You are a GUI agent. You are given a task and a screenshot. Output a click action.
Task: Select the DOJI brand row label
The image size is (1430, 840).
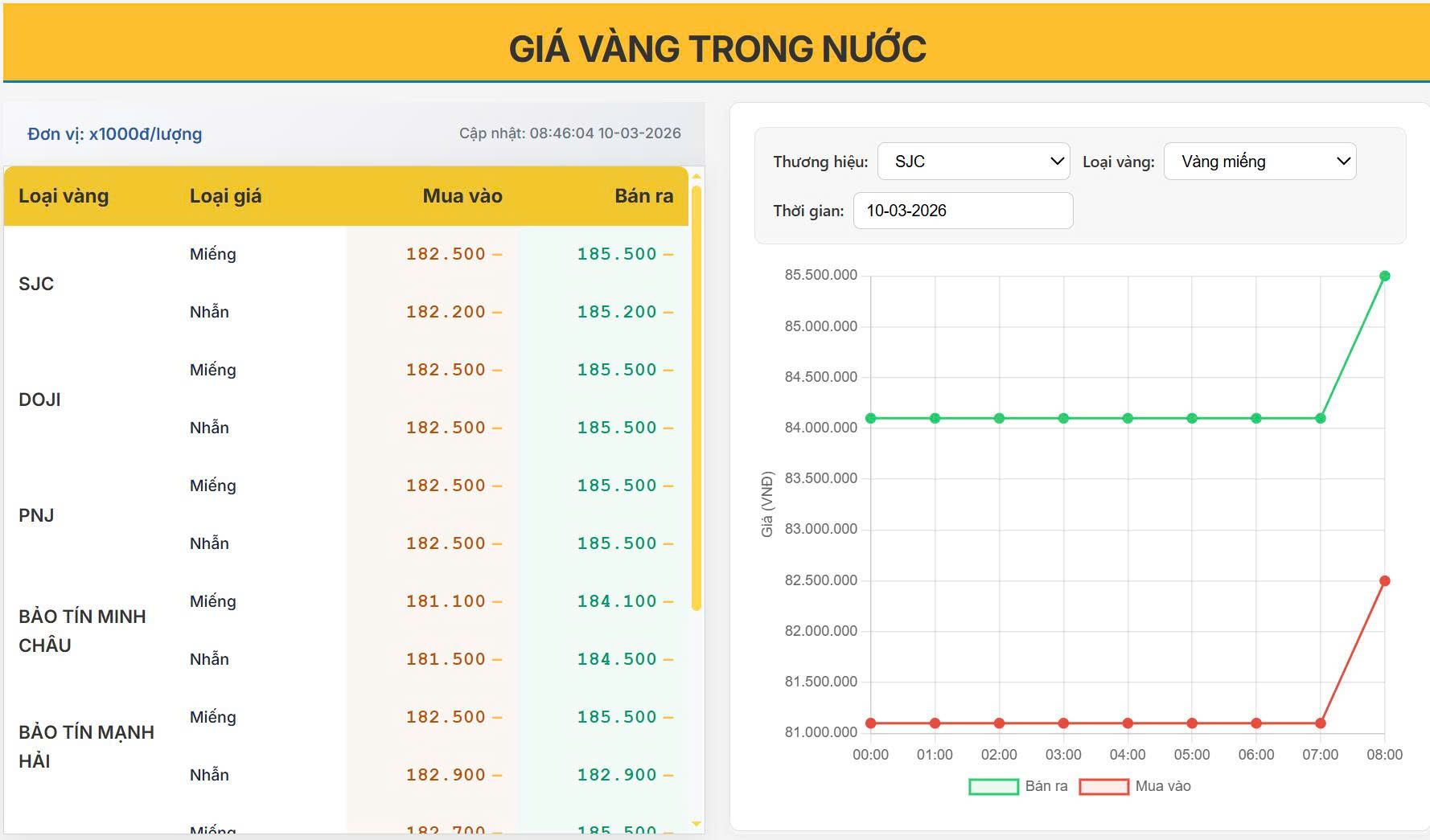click(x=39, y=400)
